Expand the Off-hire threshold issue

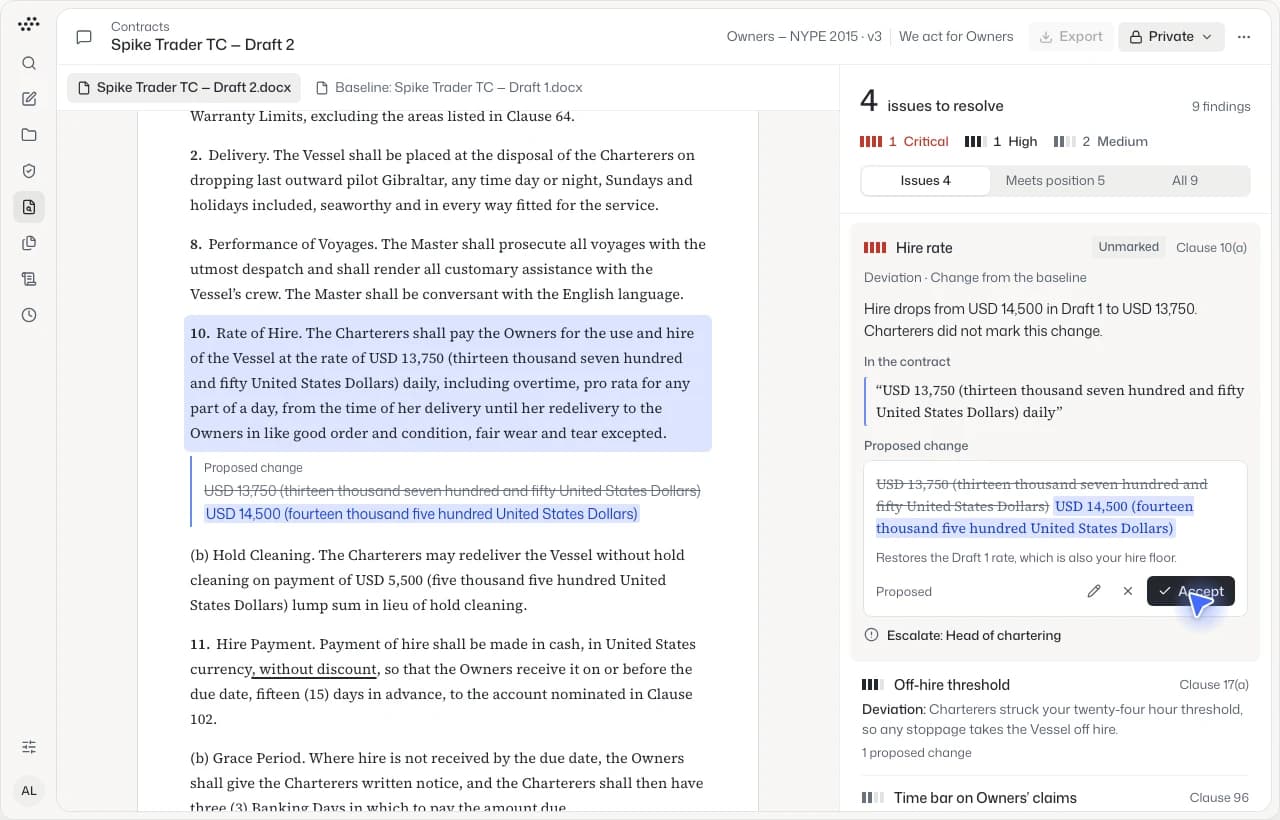tap(1055, 718)
